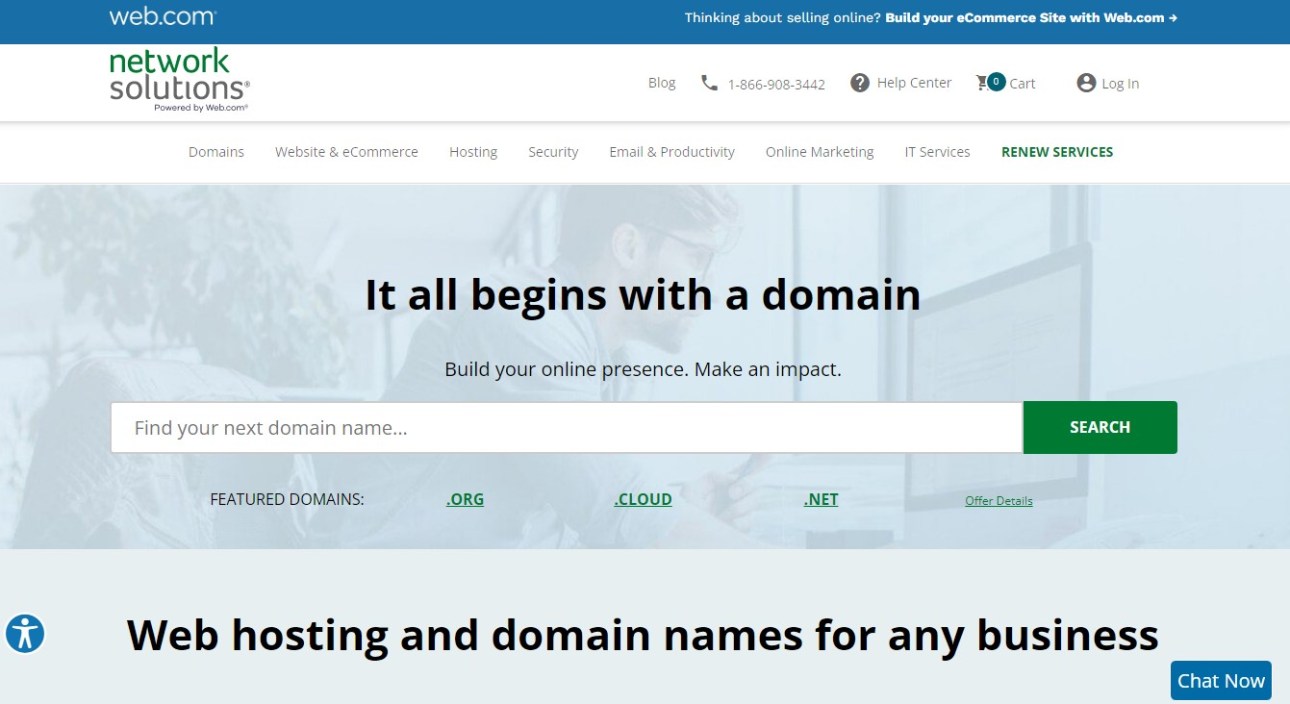Open the Security menu
The width and height of the screenshot is (1290, 704).
553,152
